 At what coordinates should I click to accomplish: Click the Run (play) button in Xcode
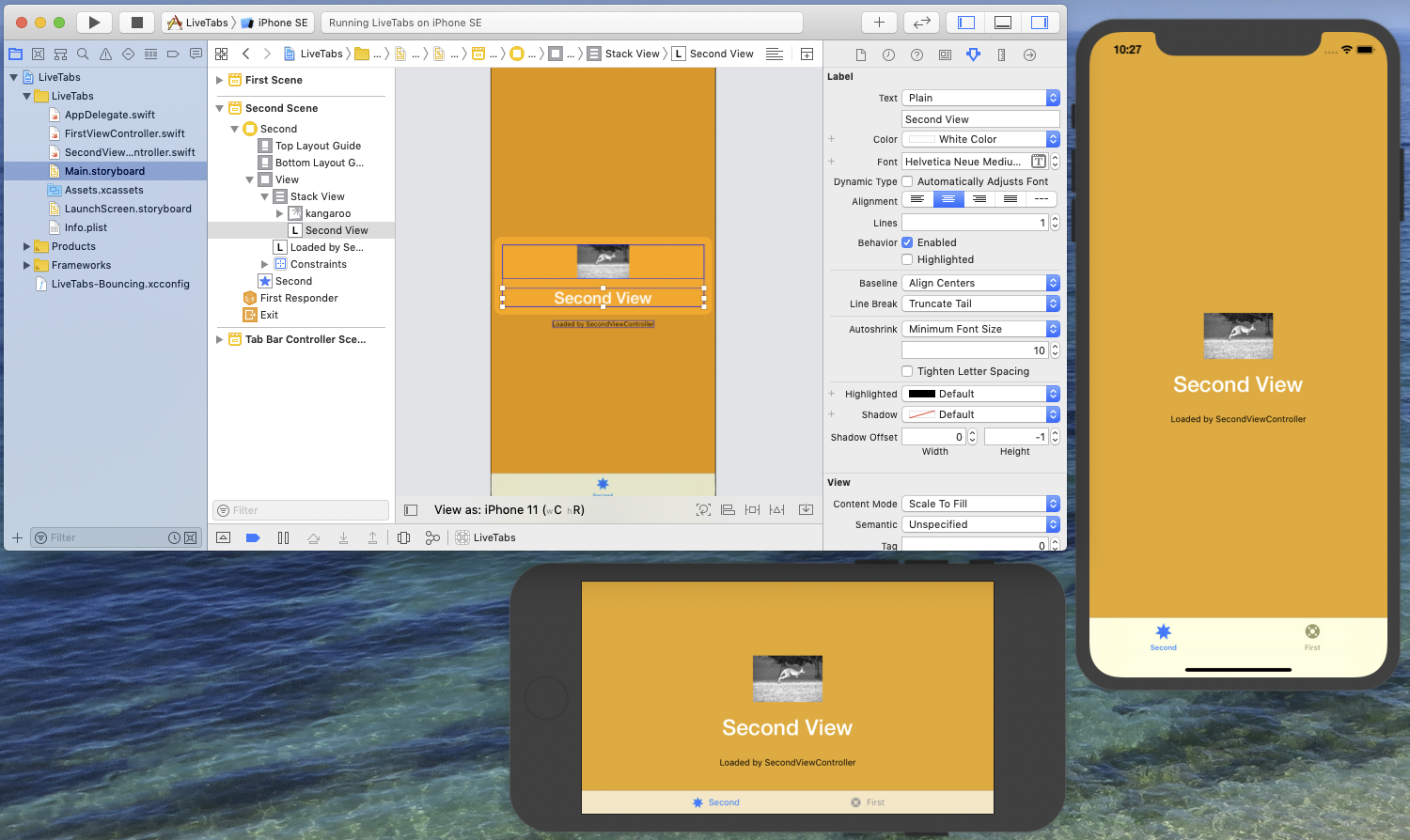point(94,23)
